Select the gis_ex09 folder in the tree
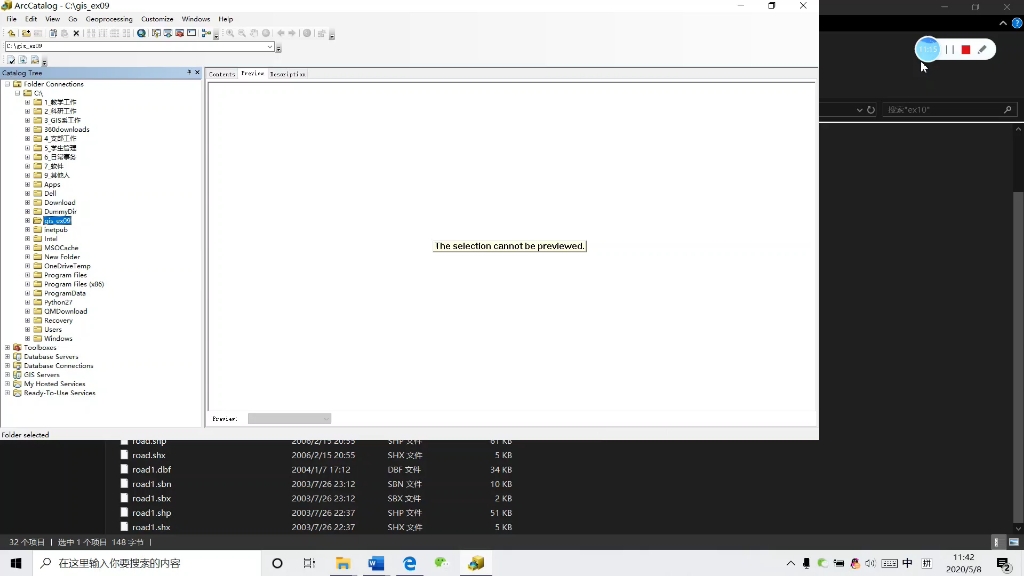 click(55, 220)
